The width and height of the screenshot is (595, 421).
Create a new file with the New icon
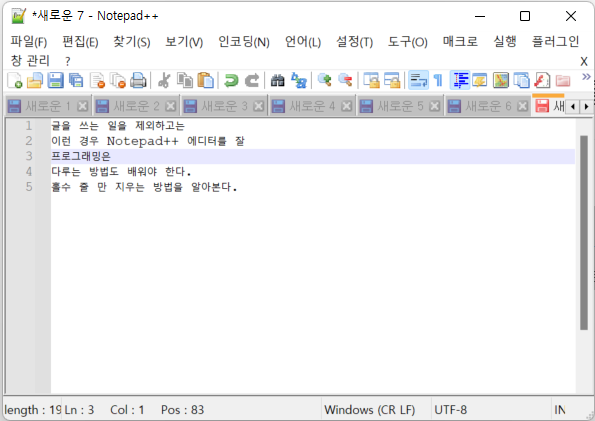pyautogui.click(x=14, y=80)
